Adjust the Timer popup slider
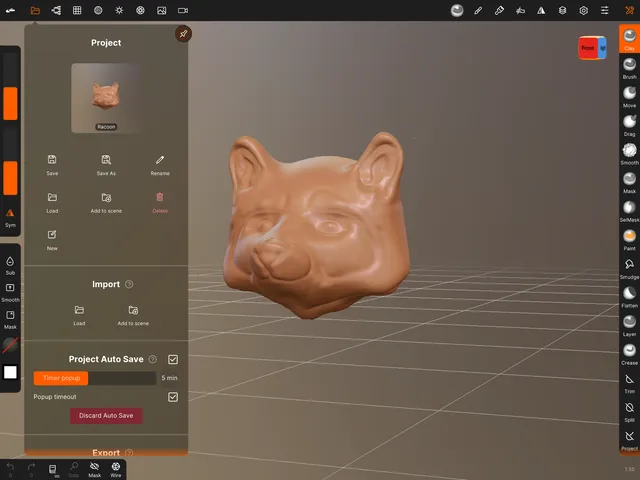The width and height of the screenshot is (640, 480). pos(95,378)
